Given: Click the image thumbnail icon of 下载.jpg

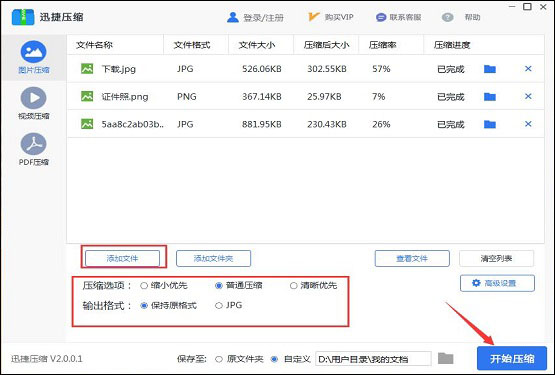Looking at the screenshot, I should point(87,68).
